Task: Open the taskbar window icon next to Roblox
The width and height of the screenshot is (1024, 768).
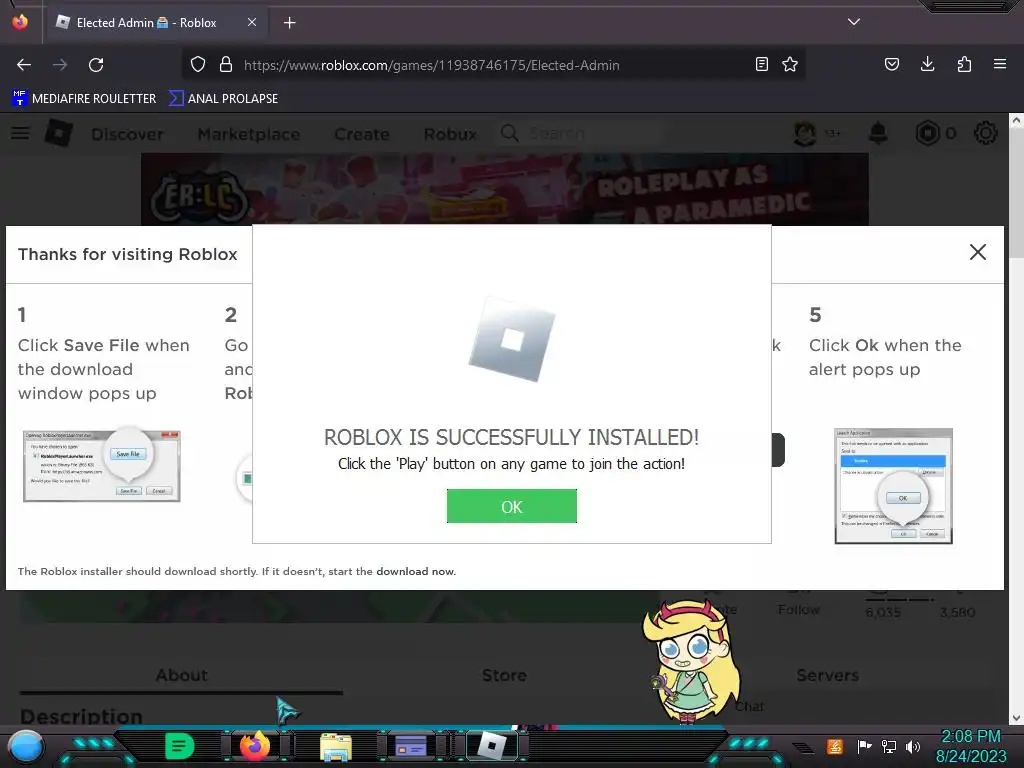Action: pyautogui.click(x=411, y=746)
